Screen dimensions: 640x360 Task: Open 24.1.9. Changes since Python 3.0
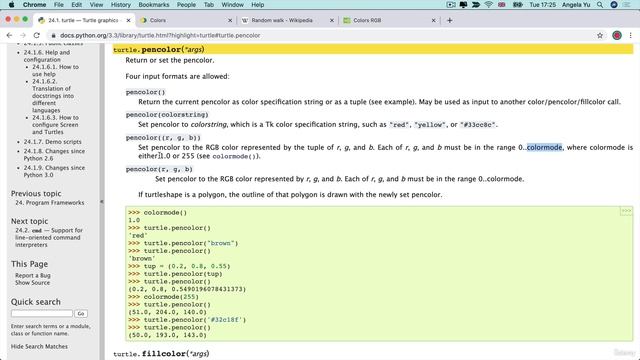click(54, 171)
